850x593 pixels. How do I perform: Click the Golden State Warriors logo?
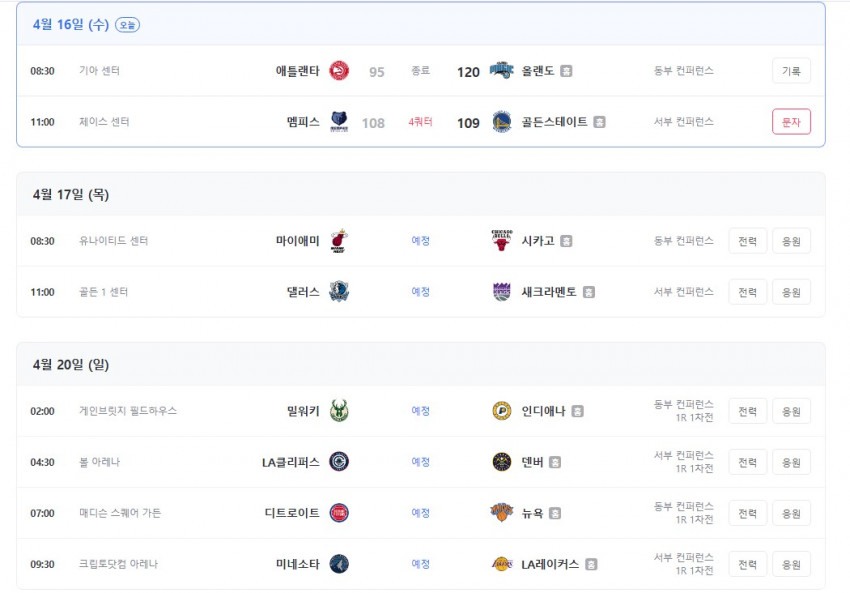coord(501,121)
